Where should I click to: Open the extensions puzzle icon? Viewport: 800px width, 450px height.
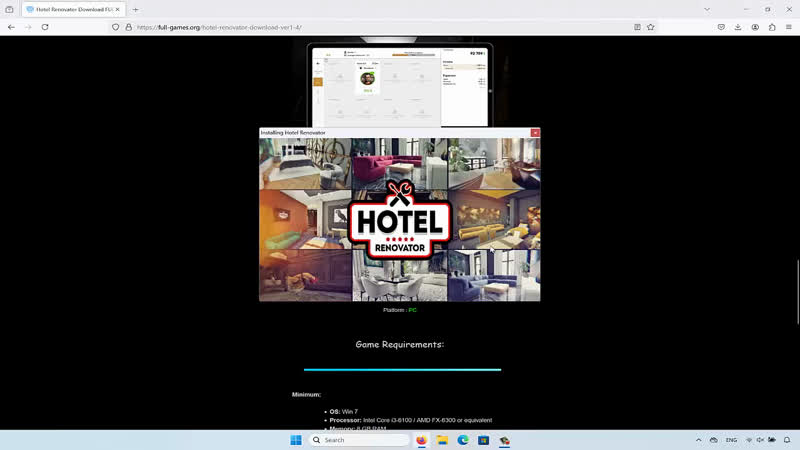click(772, 27)
